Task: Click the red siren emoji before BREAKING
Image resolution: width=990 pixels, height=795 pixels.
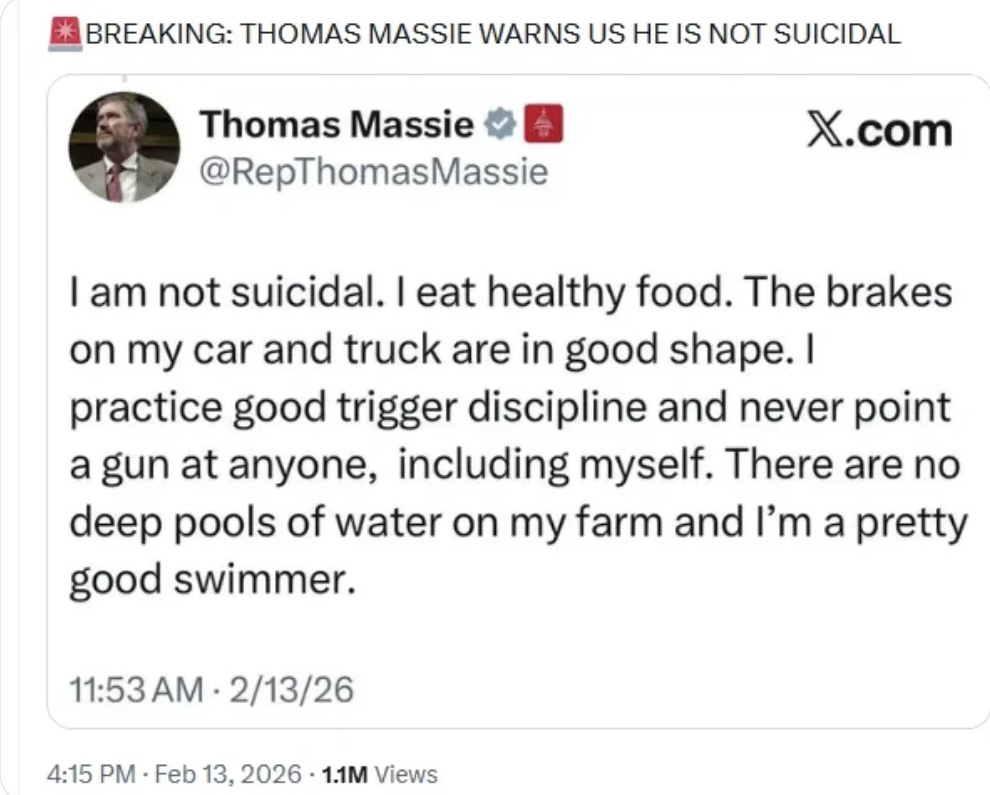Action: tap(65, 33)
